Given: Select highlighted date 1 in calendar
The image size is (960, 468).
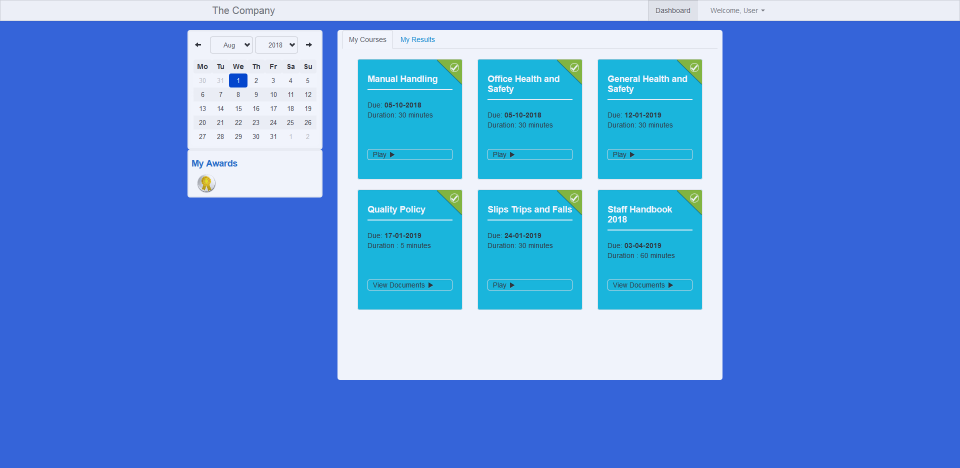Looking at the screenshot, I should [238, 80].
